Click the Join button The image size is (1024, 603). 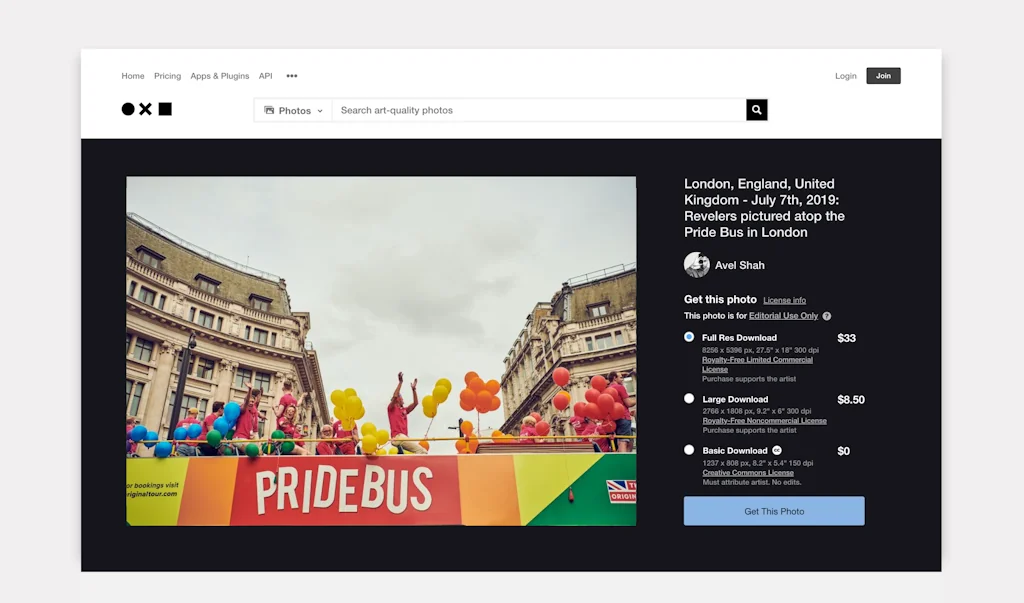[x=883, y=76]
